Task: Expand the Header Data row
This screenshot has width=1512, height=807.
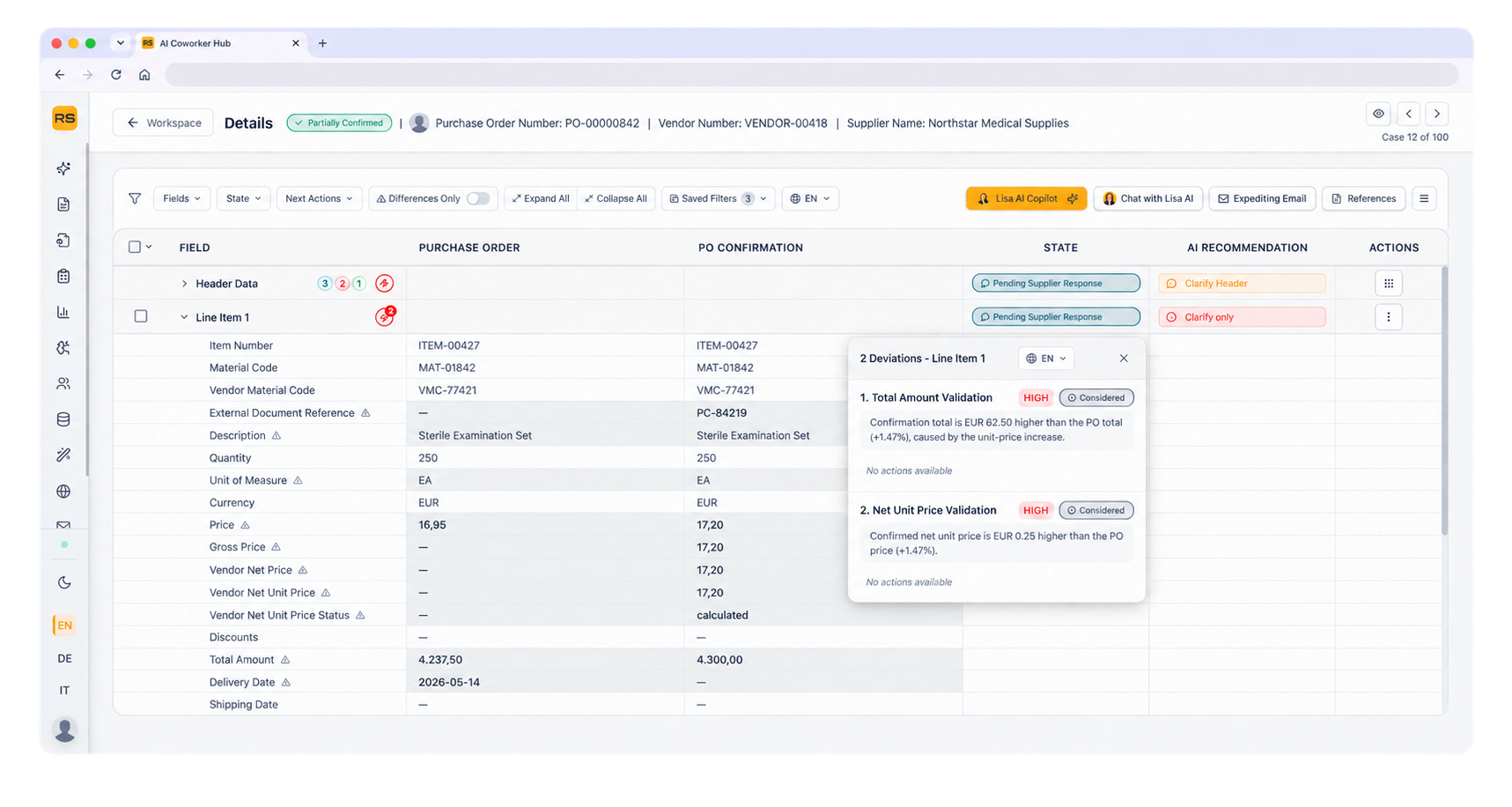Action: (x=184, y=284)
